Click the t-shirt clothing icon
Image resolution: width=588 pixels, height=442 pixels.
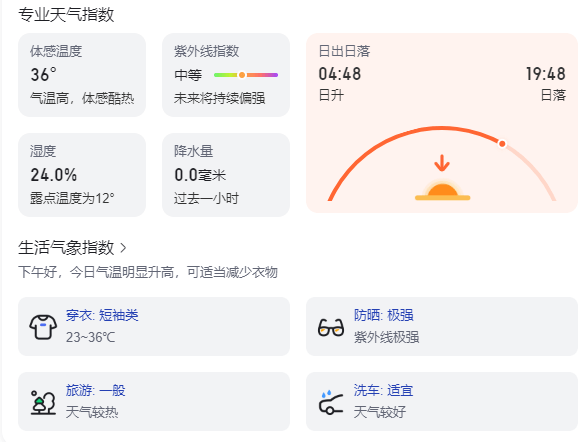(43, 327)
